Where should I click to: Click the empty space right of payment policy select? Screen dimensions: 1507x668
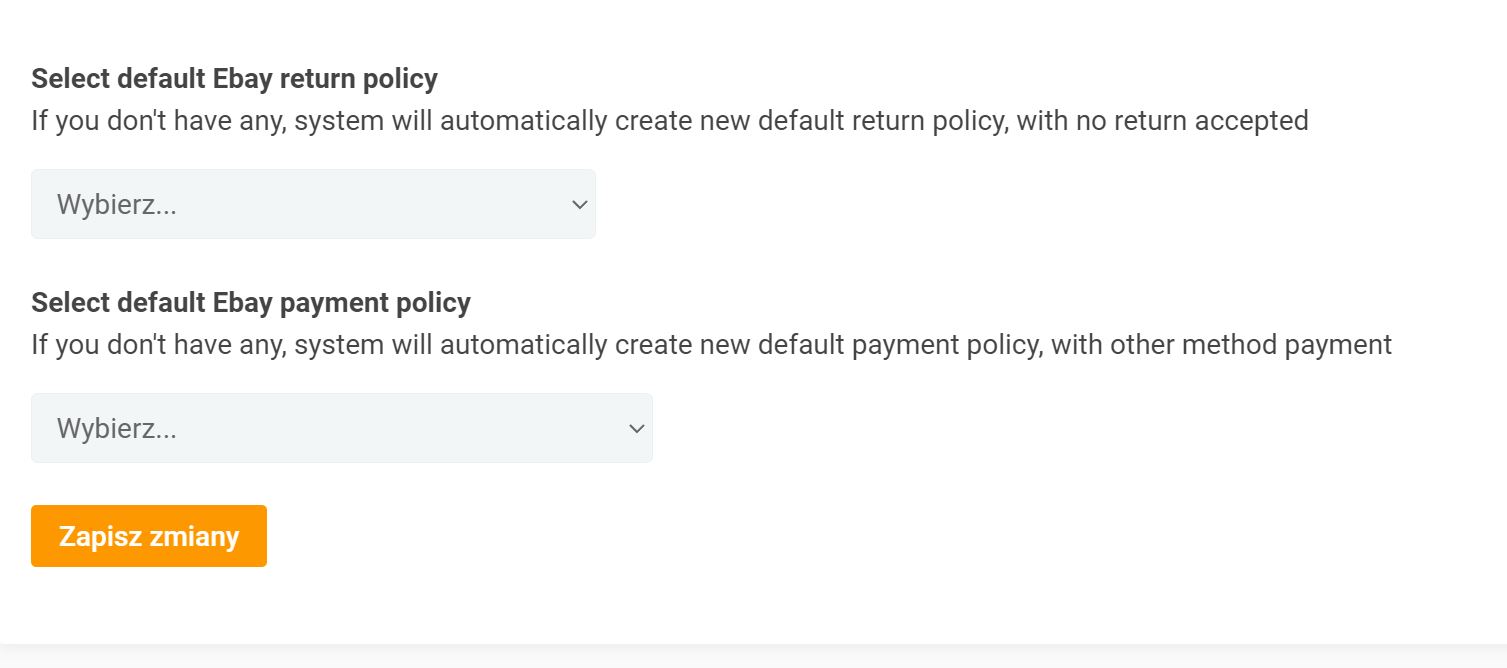(x=1050, y=428)
